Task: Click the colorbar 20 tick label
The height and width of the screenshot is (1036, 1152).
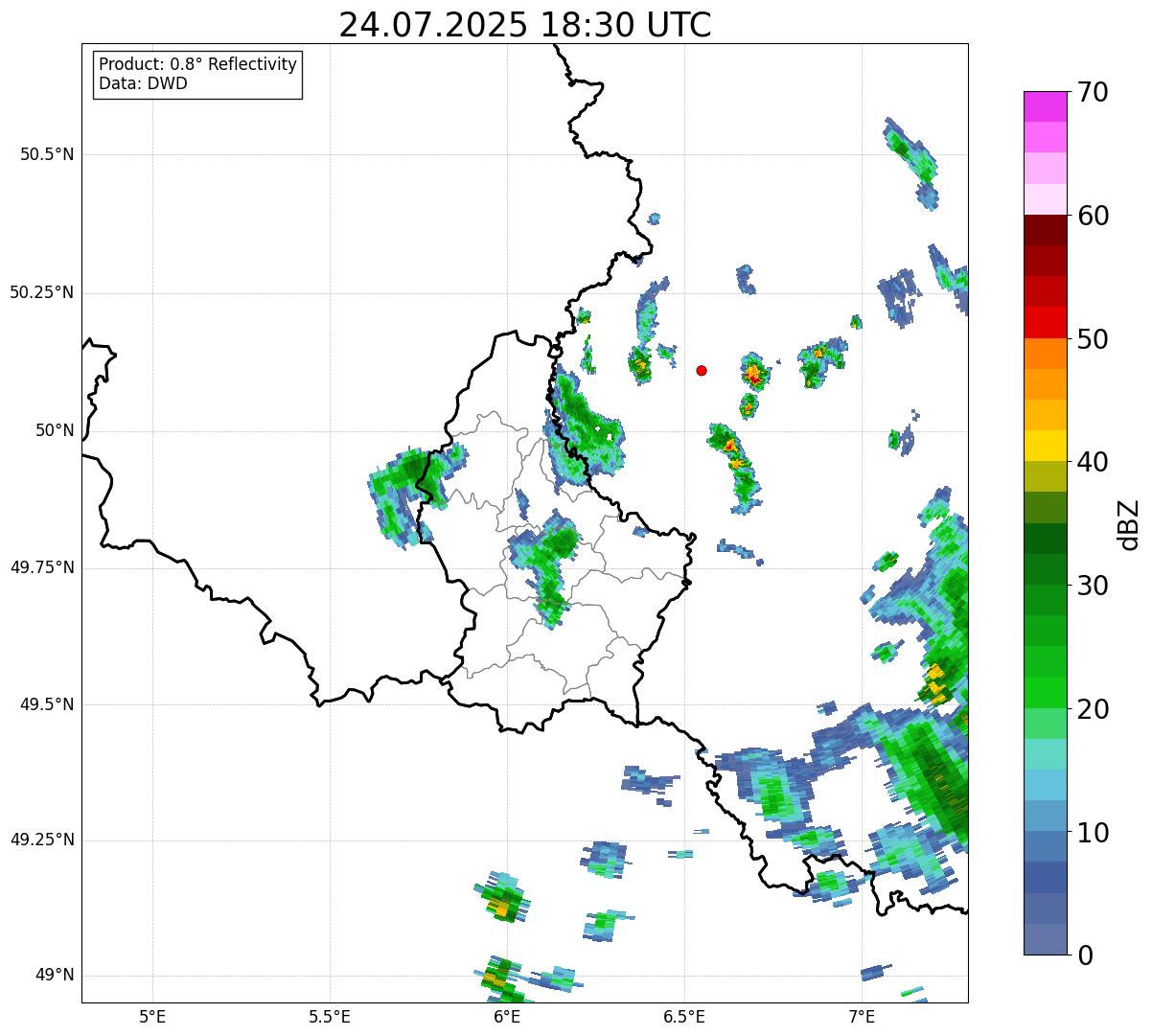Action: (x=1093, y=709)
